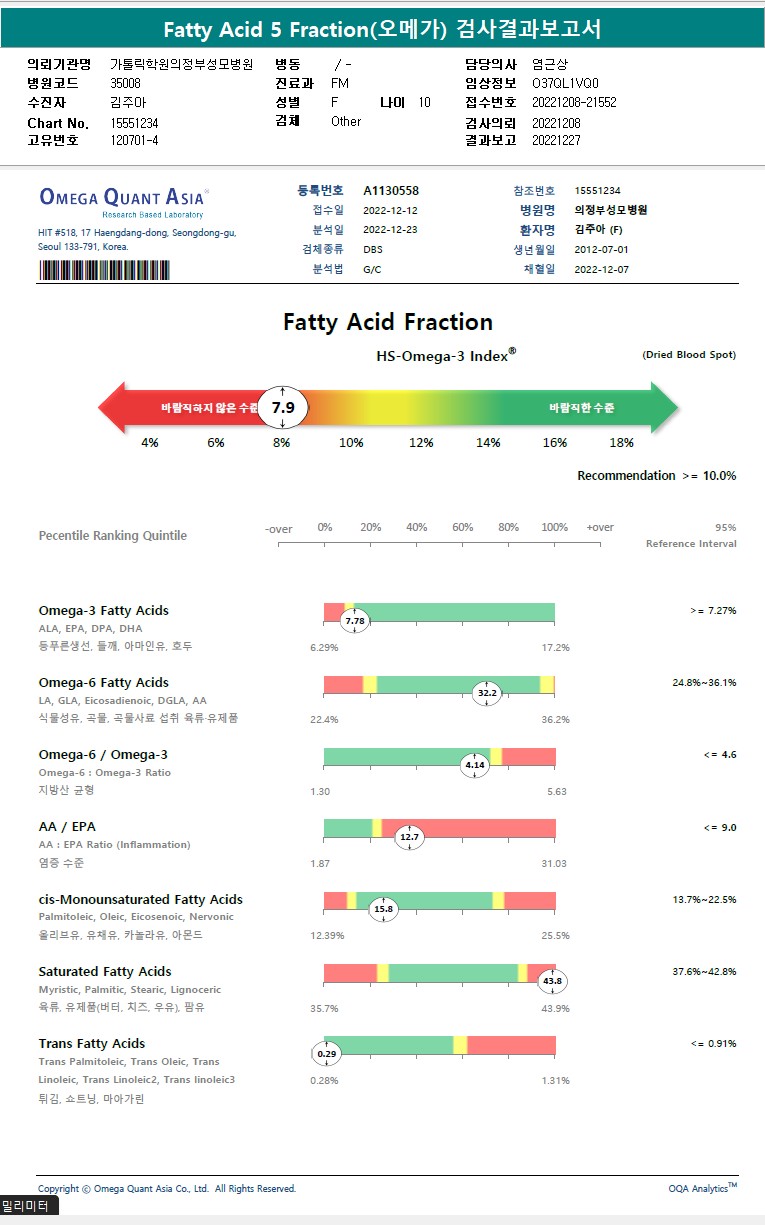Viewport: 765px width, 1225px height.
Task: Click the red arrow labeled 바람직하지 않은 수준
Action: click(180, 408)
